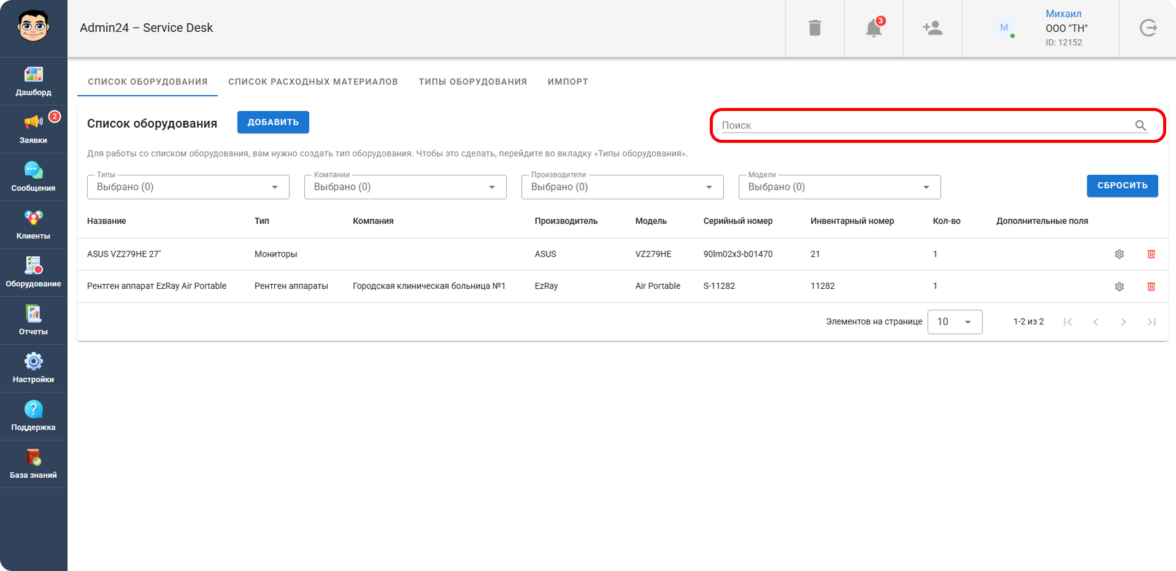
Task: Open settings gear for EzRay X-ray row
Action: (1119, 286)
